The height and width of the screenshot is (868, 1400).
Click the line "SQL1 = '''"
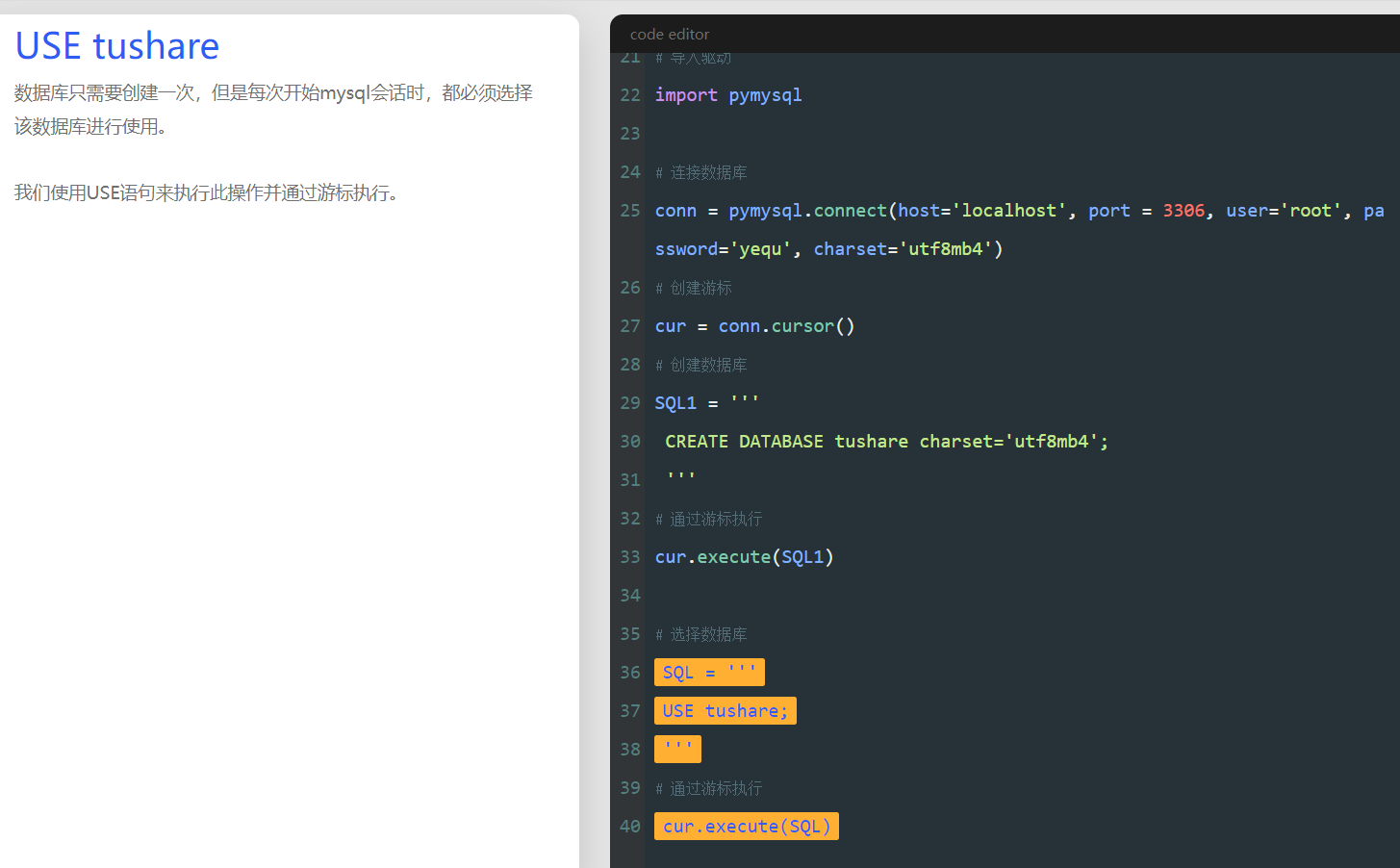707,403
